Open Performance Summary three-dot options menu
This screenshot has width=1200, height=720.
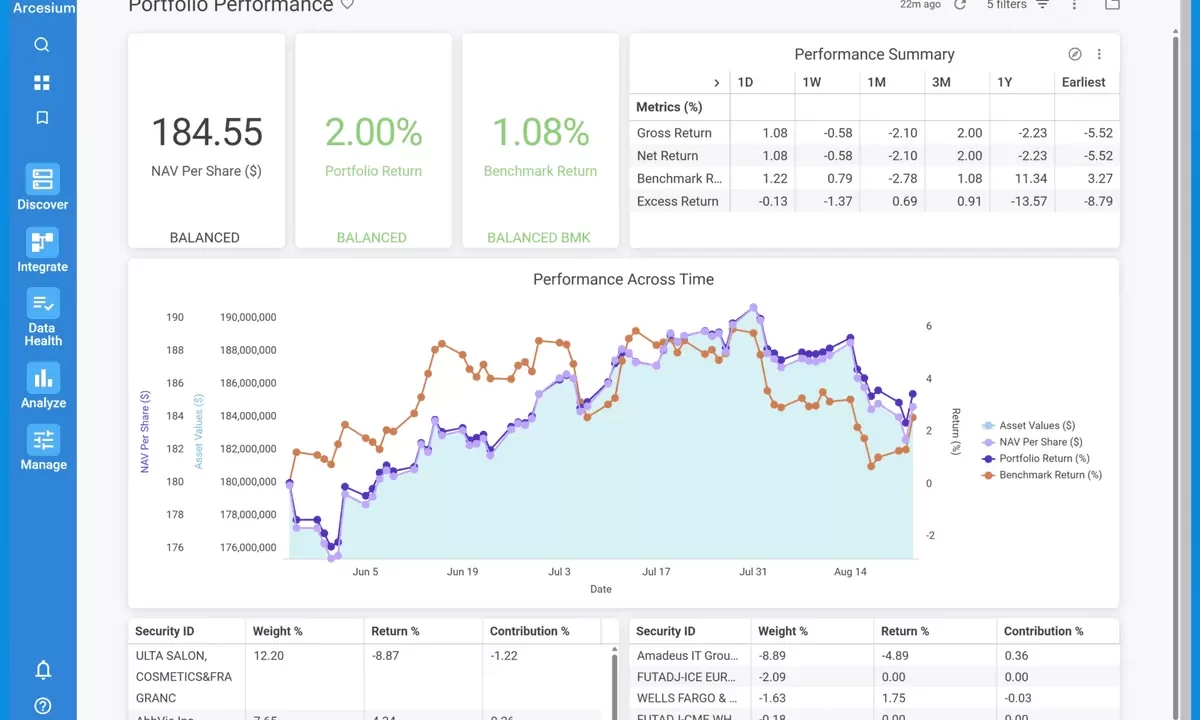pos(1099,55)
